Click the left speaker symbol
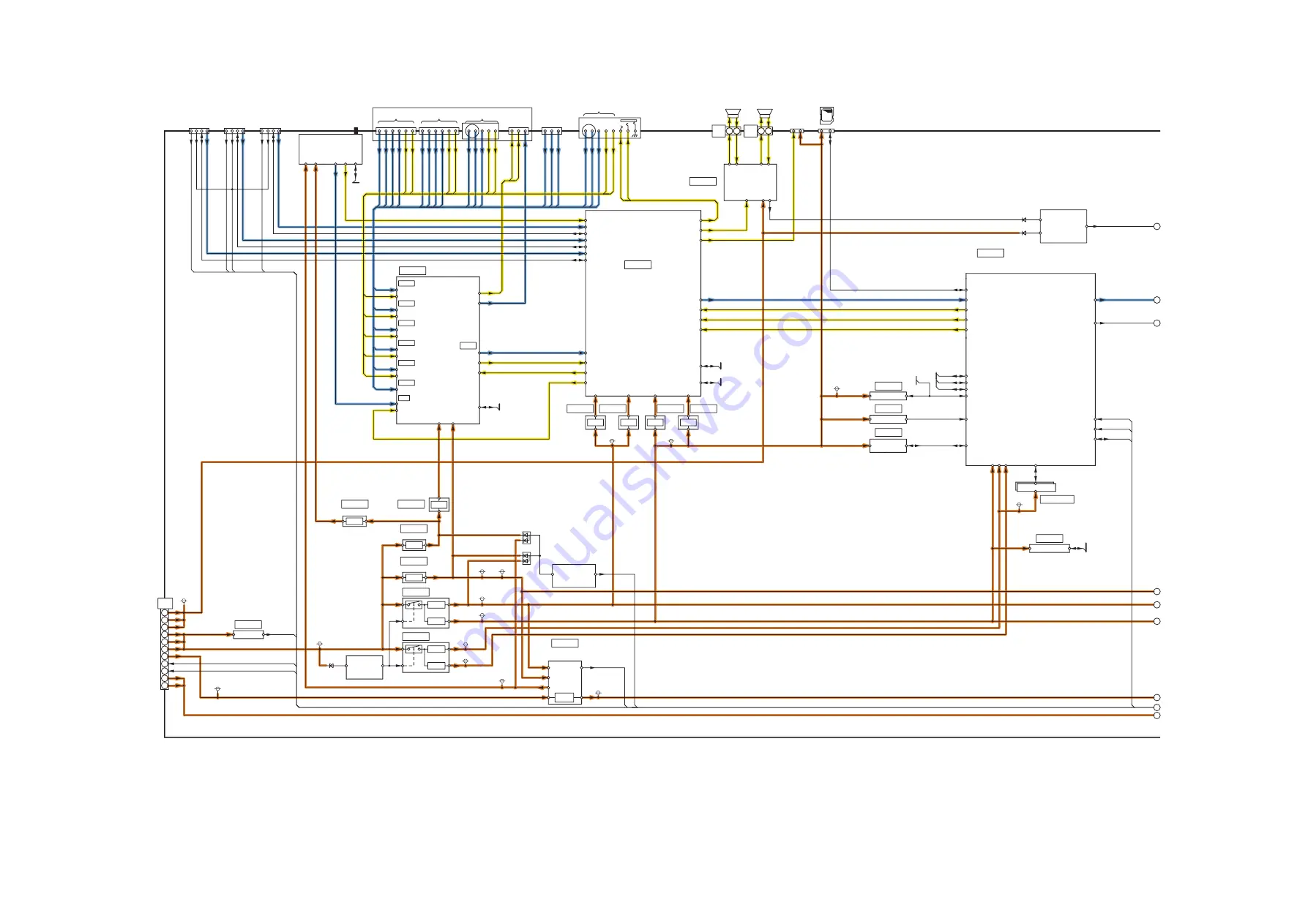The width and height of the screenshot is (1308, 924). pyautogui.click(x=733, y=113)
